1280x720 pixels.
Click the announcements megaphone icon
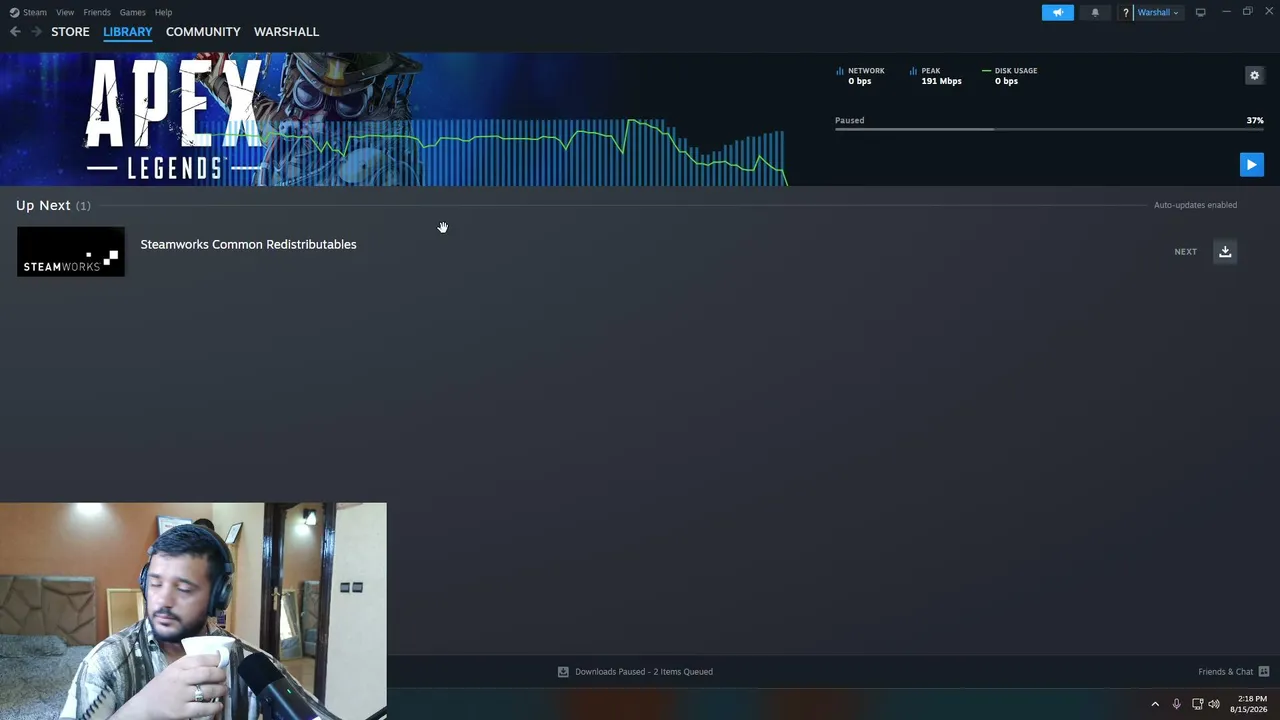(x=1057, y=12)
